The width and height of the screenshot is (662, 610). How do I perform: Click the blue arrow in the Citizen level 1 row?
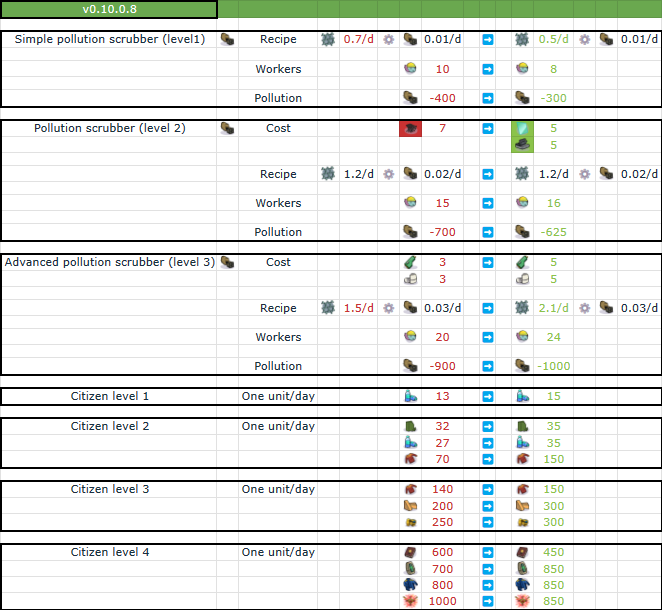488,396
